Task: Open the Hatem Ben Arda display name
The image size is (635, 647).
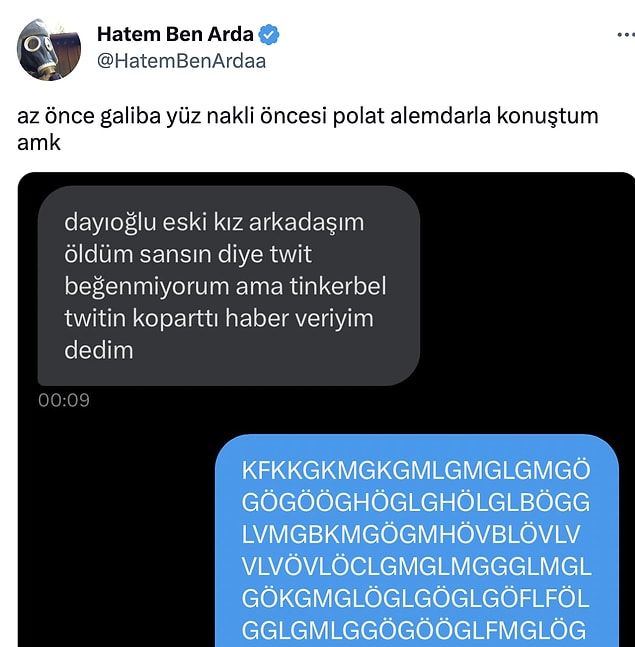Action: [175, 34]
